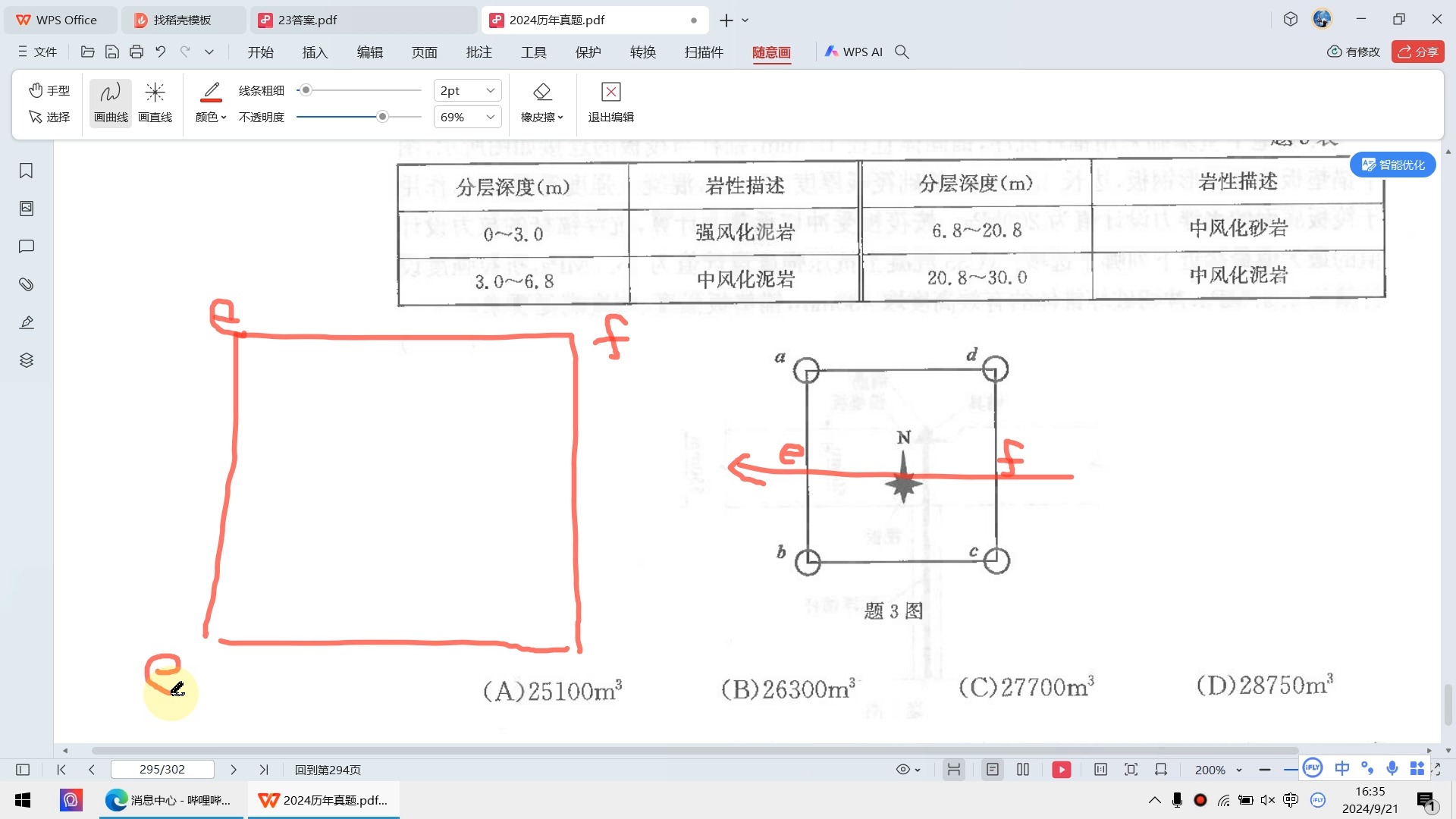
Task: Open the 颜色 pen color picker
Action: tap(211, 103)
